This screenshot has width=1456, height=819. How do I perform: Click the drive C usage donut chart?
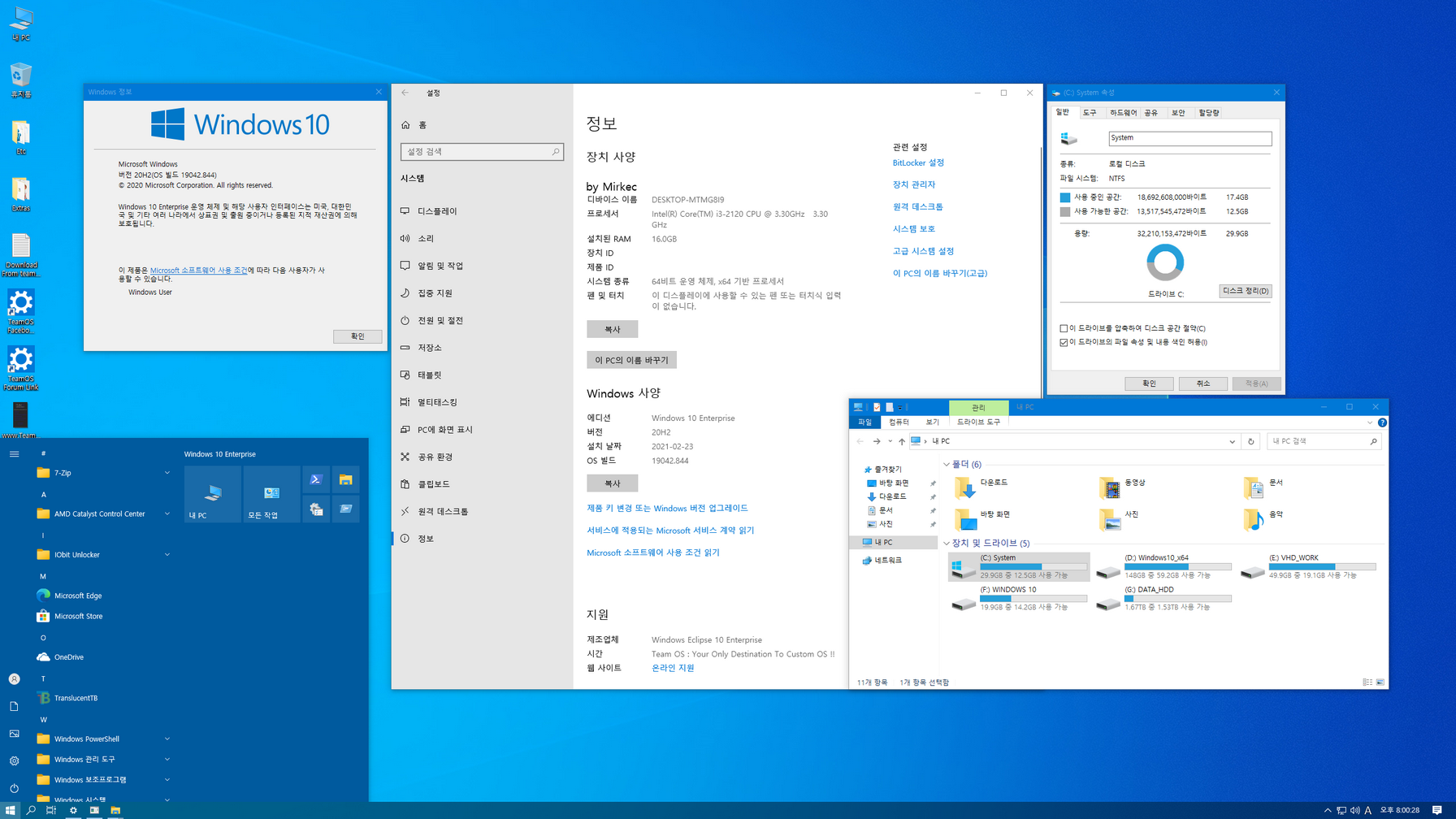[1165, 262]
